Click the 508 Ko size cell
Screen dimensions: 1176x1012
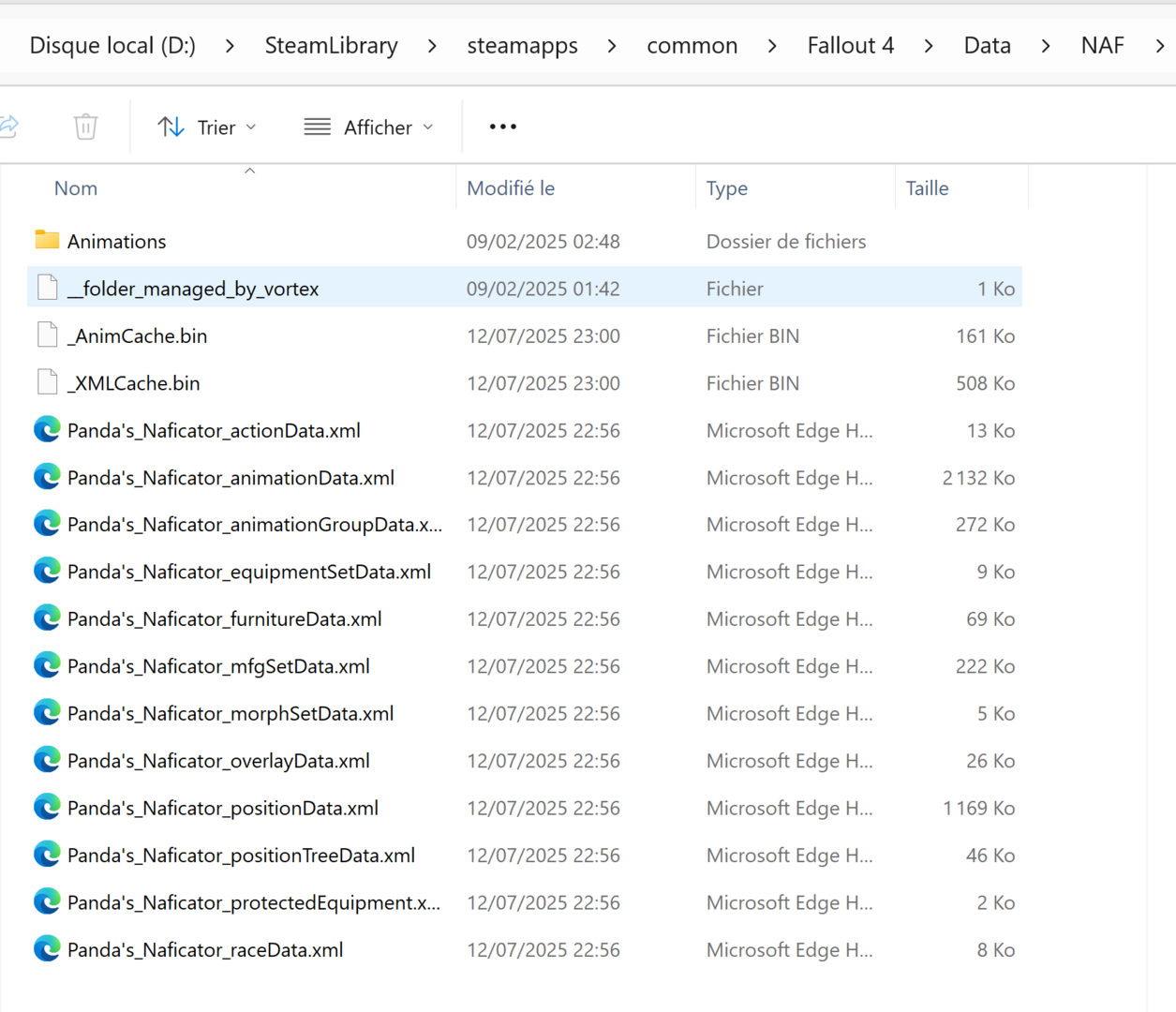(985, 384)
